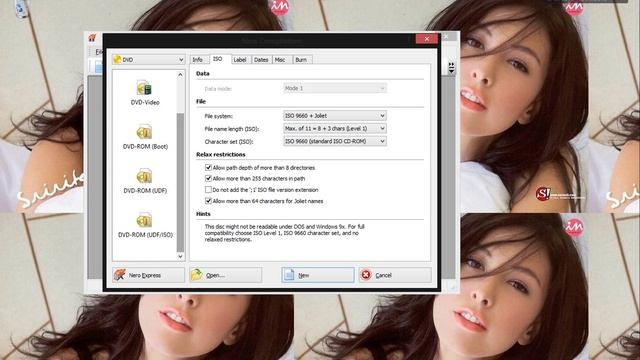Viewport: 640px width, 360px height.
Task: Click the up arrow of the compilation list scrollbar
Action: click(x=180, y=75)
